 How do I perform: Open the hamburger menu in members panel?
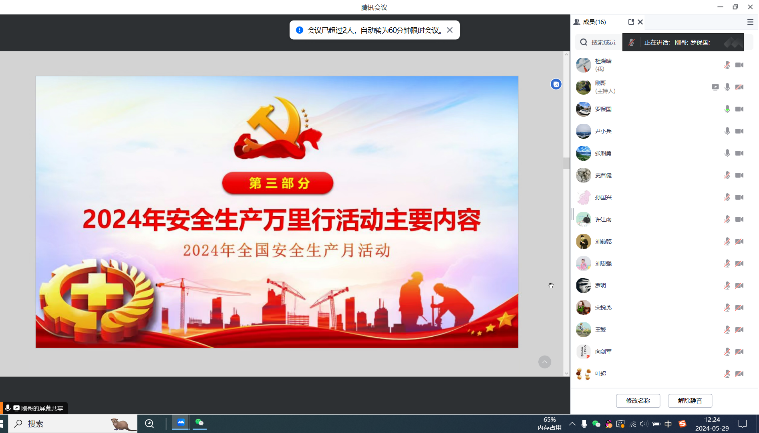[x=750, y=21]
